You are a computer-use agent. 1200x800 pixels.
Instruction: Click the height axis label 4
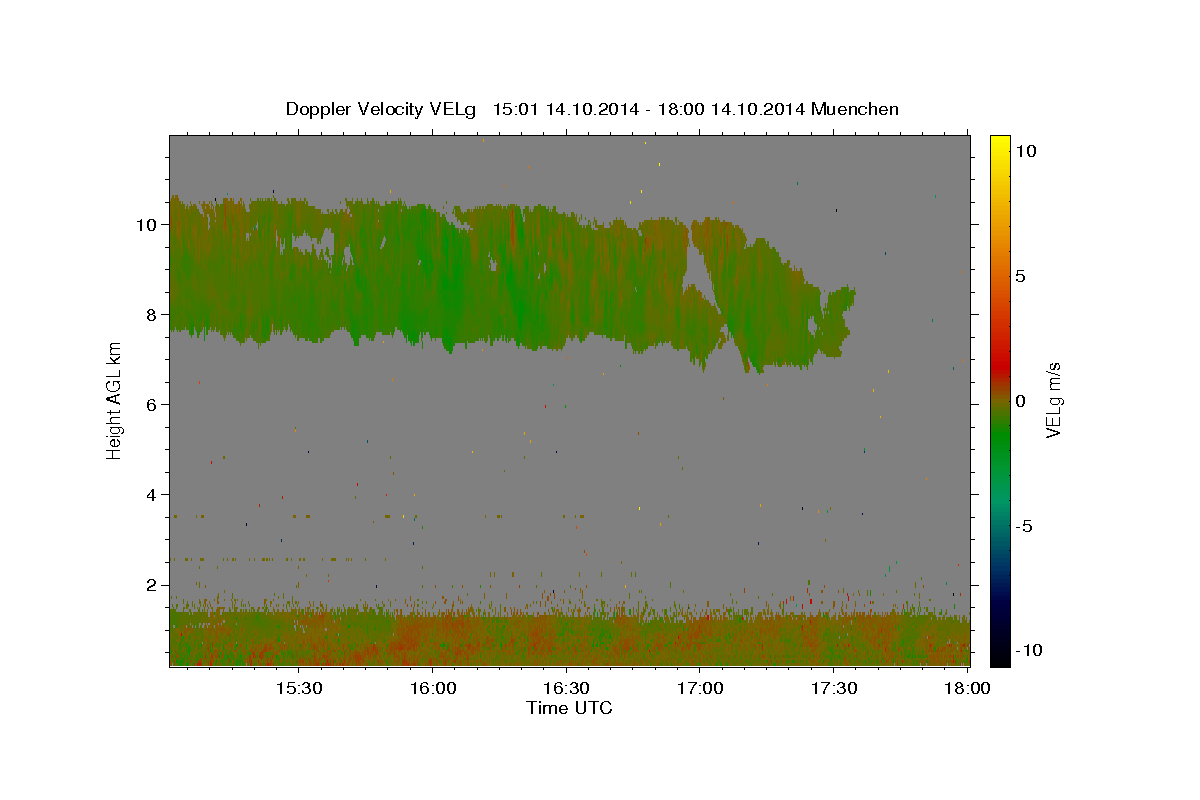click(x=152, y=494)
